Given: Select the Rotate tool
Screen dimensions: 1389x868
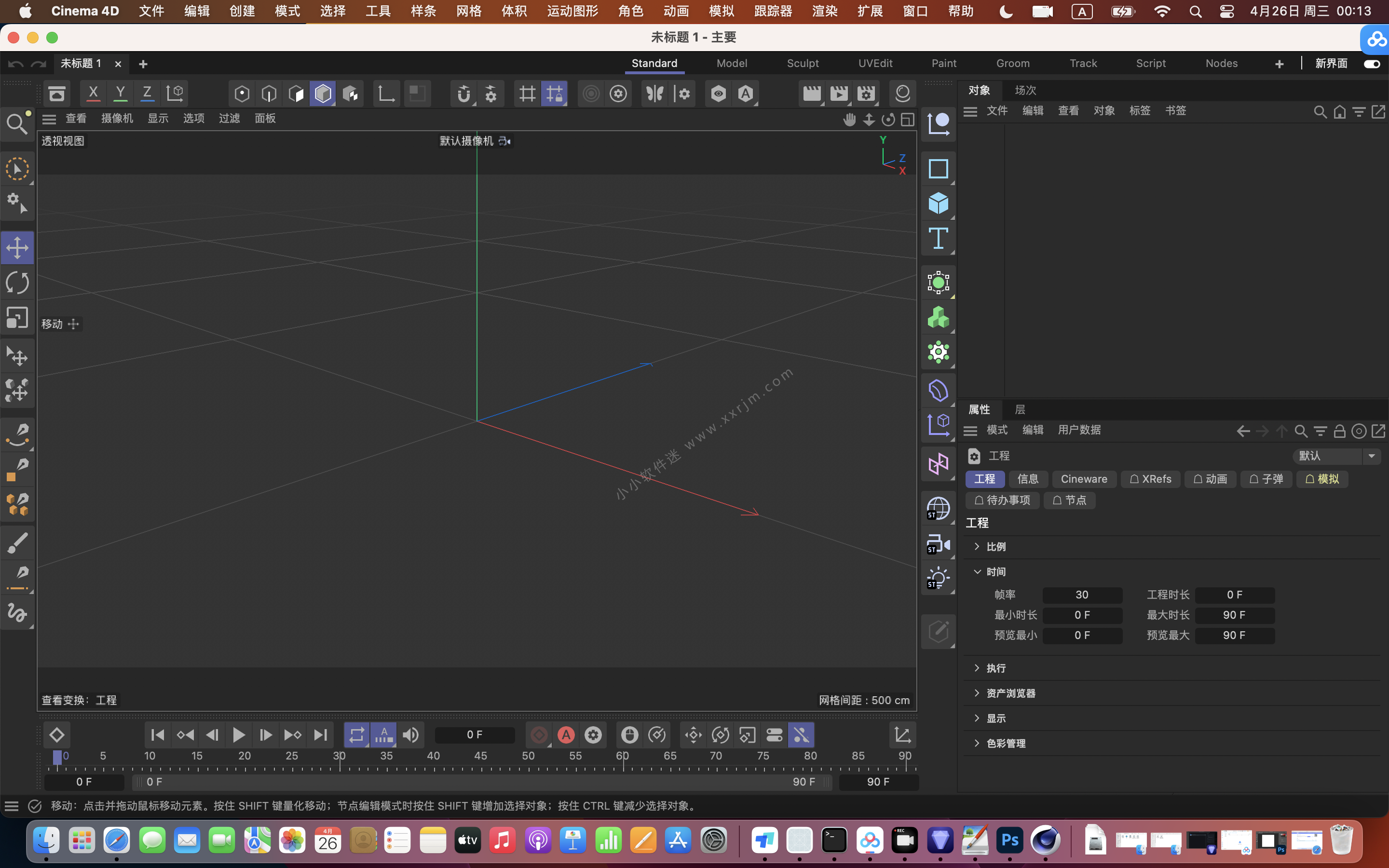Looking at the screenshot, I should (x=17, y=283).
